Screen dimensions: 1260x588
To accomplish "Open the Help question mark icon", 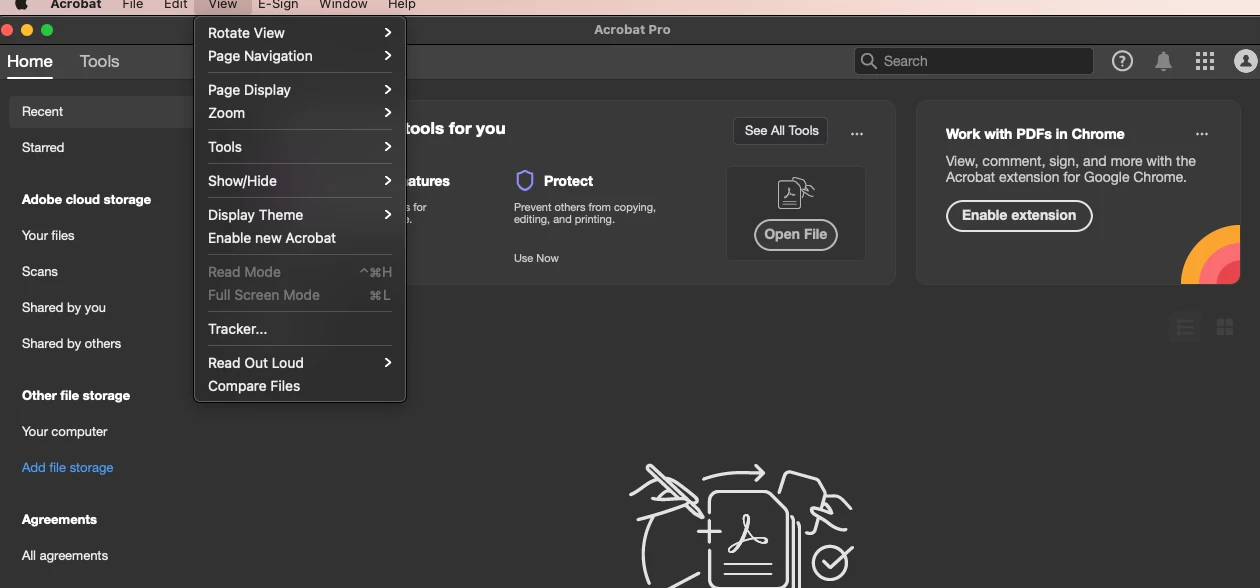I will (x=1122, y=61).
